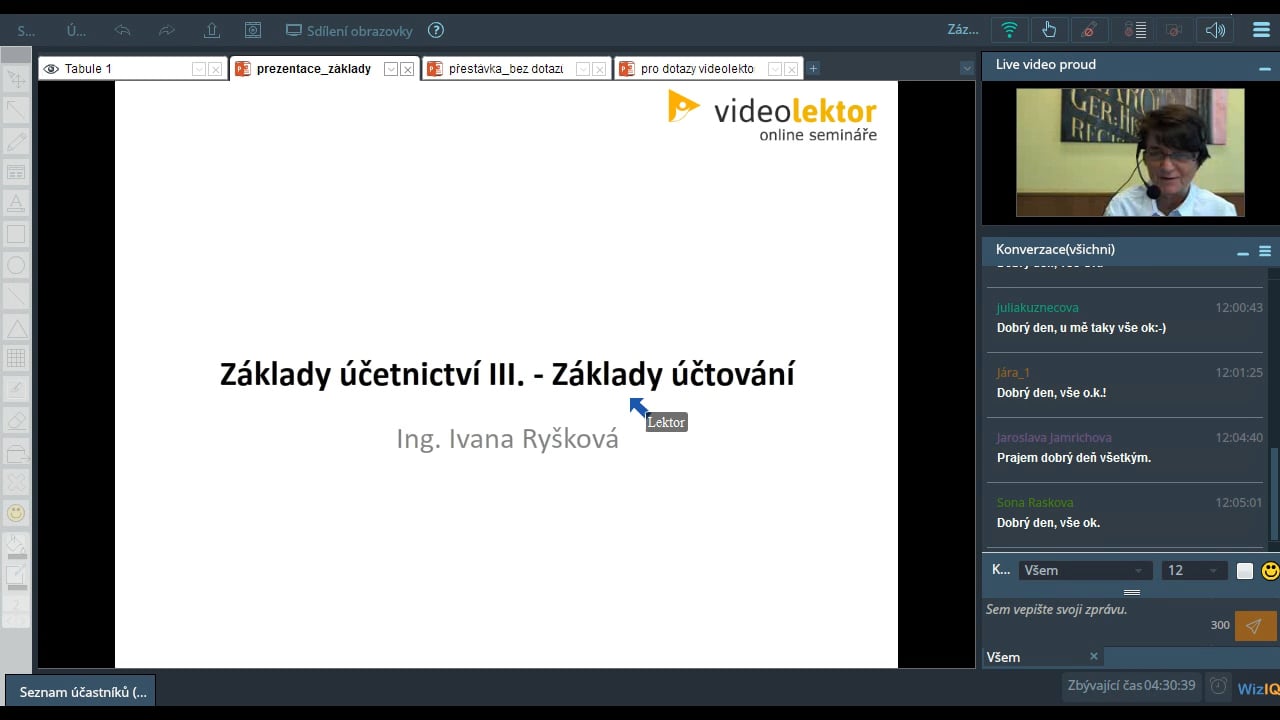This screenshot has height=720, width=1280.
Task: Toggle the disabled microphone icon
Action: coord(1088,30)
